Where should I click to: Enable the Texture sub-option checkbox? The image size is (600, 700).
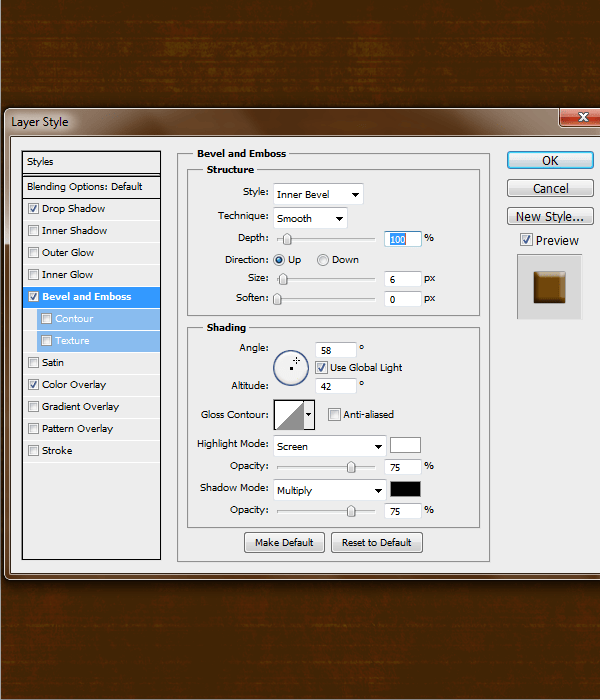(46, 340)
